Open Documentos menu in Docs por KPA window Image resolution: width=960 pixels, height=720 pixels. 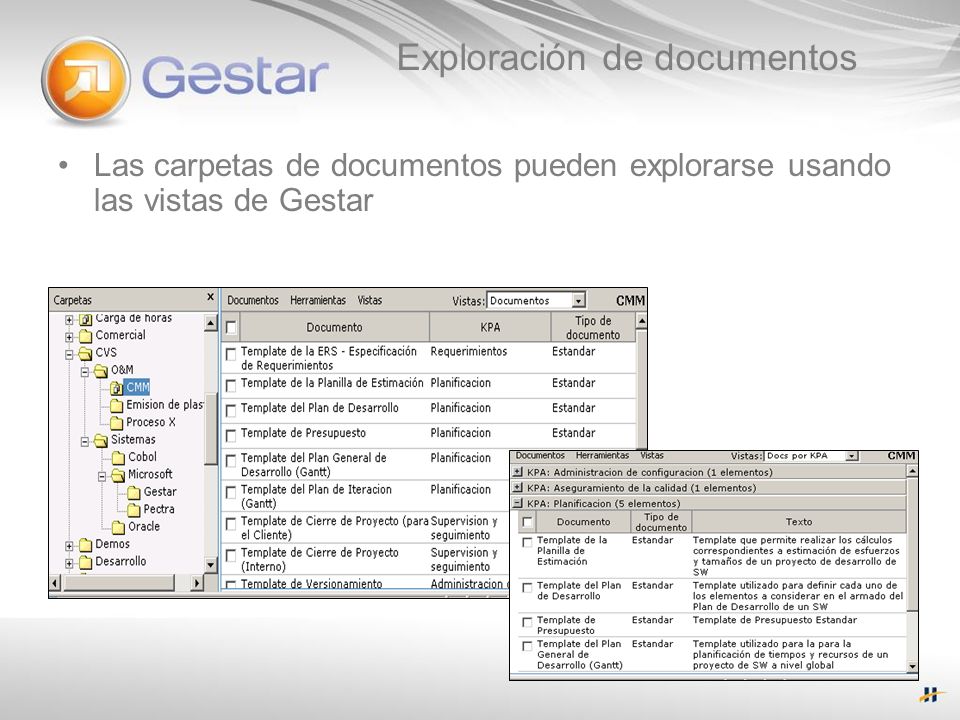coord(540,456)
